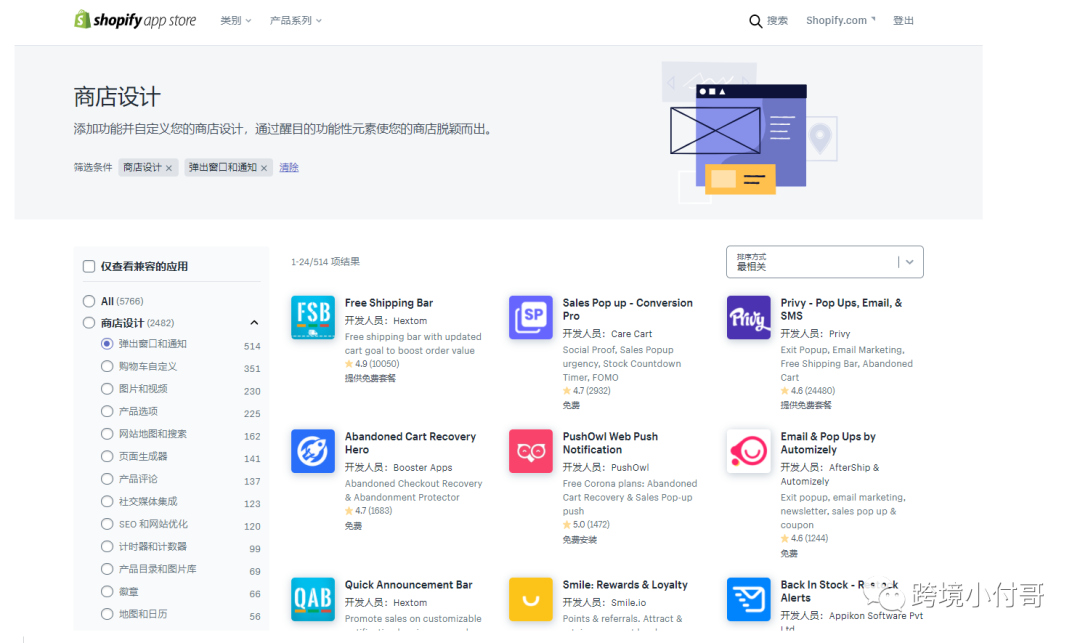
Task: Select the 产品目录和图片库 radio button
Action: click(107, 569)
